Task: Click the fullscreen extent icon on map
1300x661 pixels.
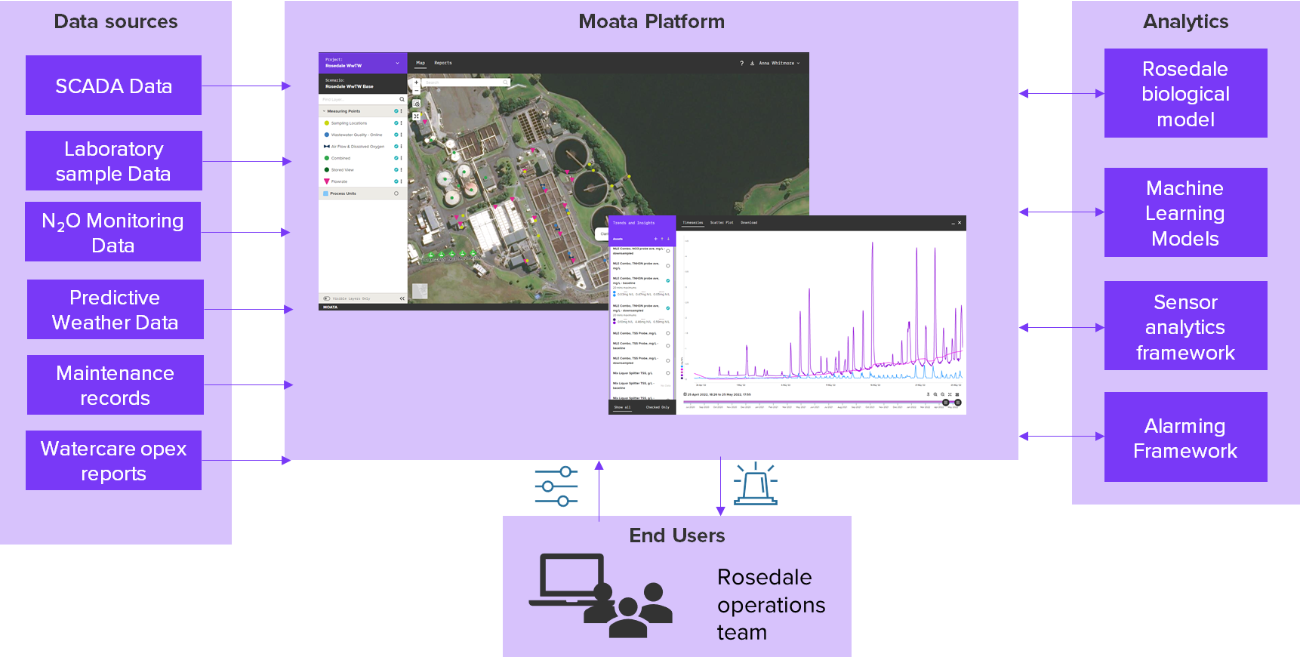Action: coord(416,116)
